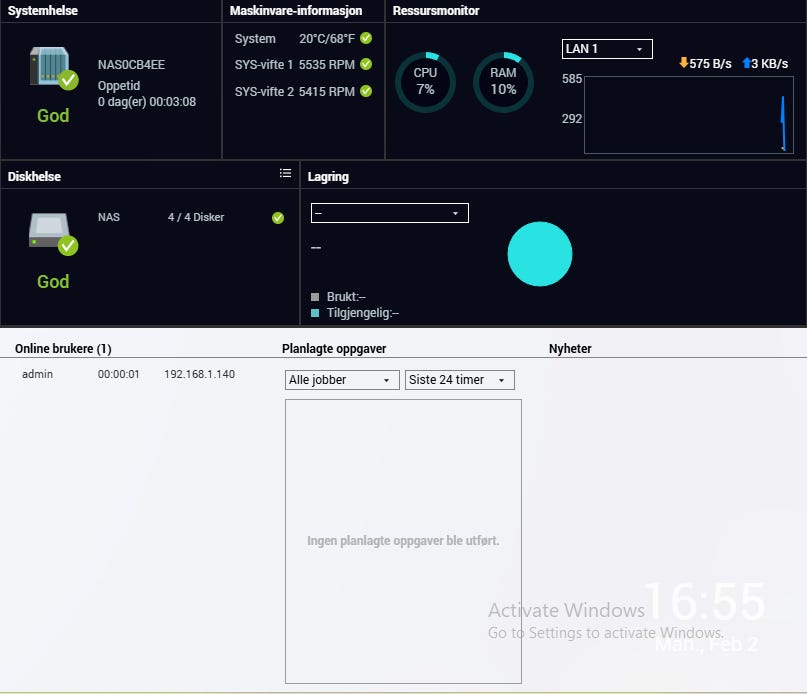Click the Lagring panel title

(x=328, y=177)
